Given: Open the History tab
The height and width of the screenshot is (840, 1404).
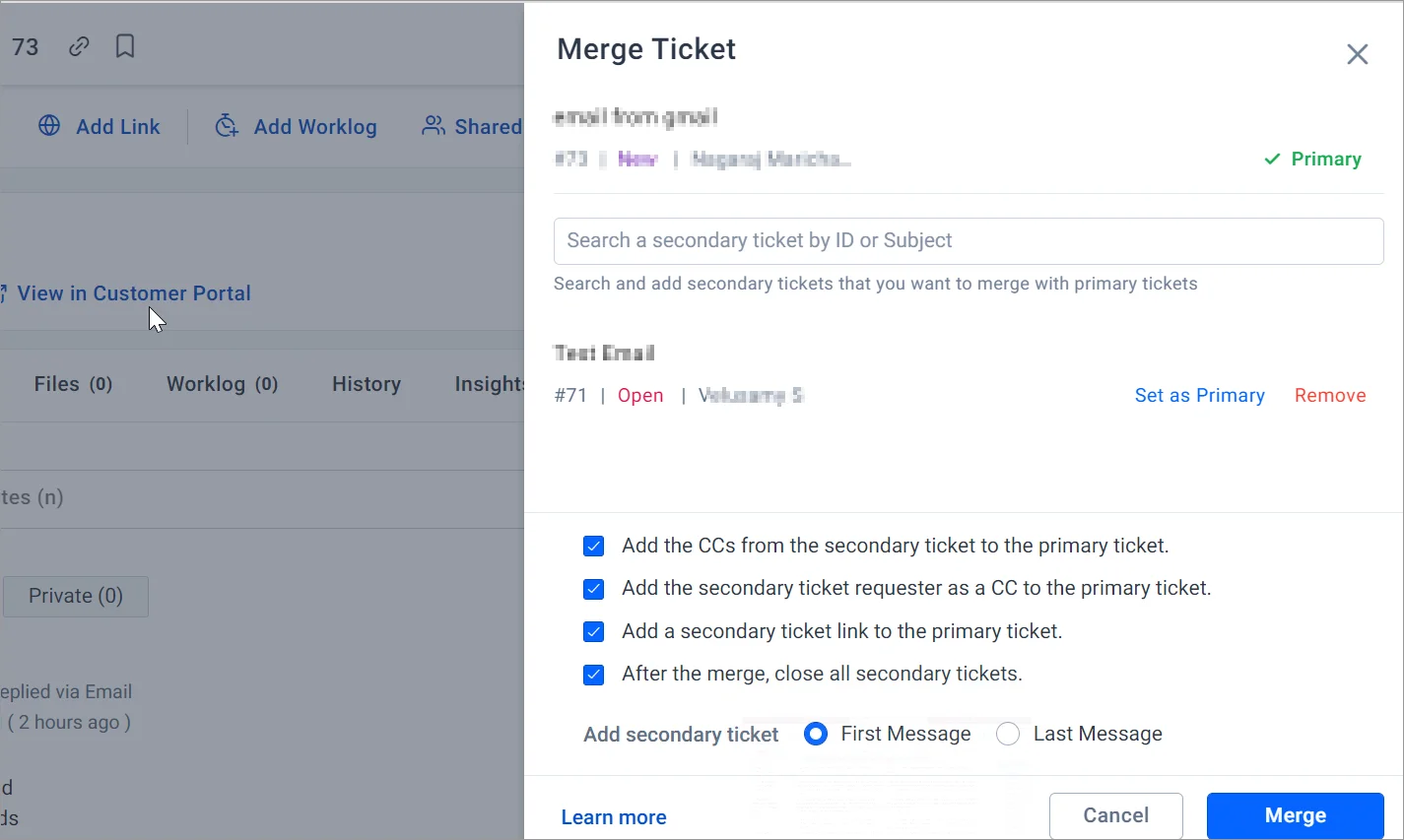Looking at the screenshot, I should tap(366, 384).
